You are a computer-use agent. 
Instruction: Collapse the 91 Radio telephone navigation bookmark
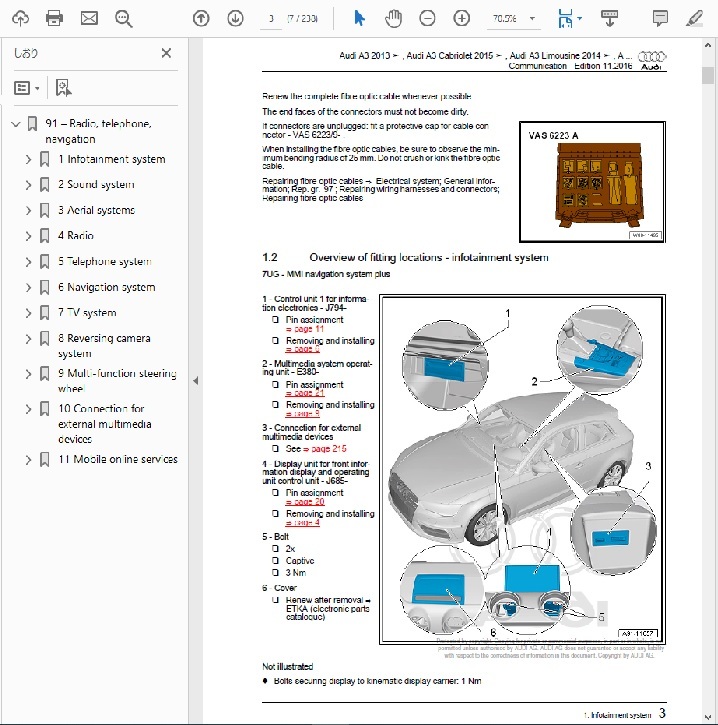[x=16, y=124]
